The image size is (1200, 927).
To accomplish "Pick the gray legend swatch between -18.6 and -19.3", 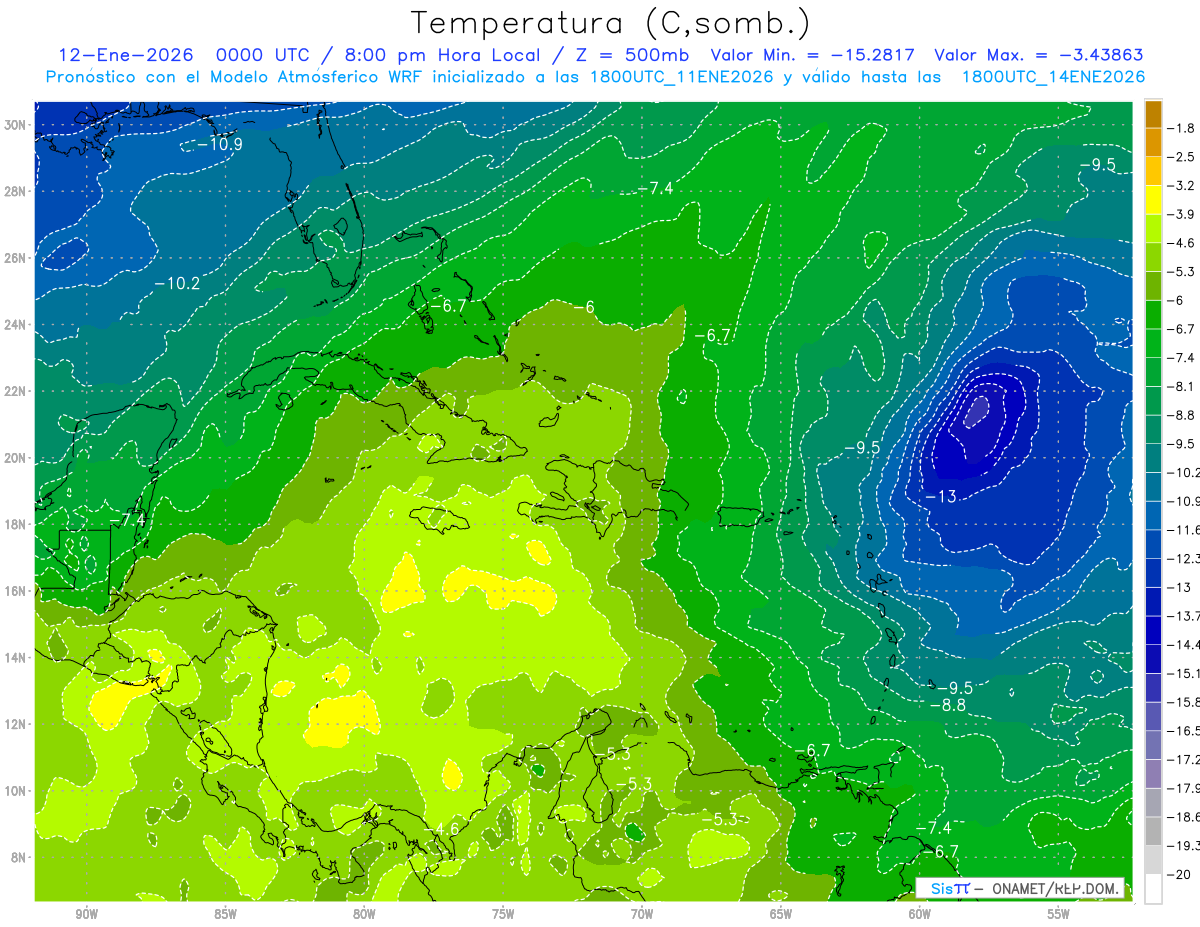I will [1153, 831].
